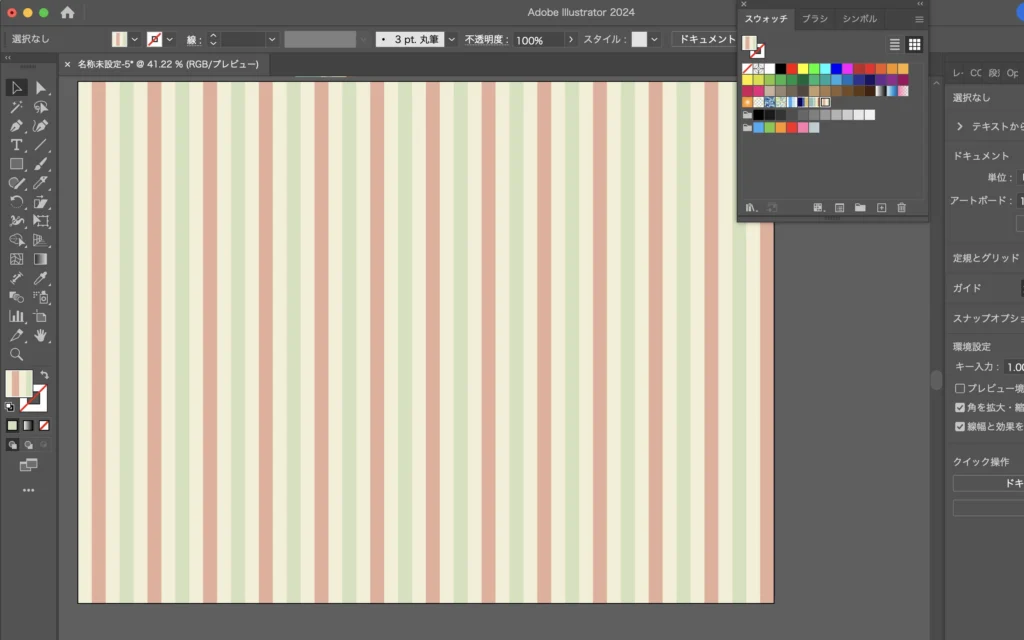
Task: Create a new swatch with plus icon
Action: pyautogui.click(x=881, y=208)
